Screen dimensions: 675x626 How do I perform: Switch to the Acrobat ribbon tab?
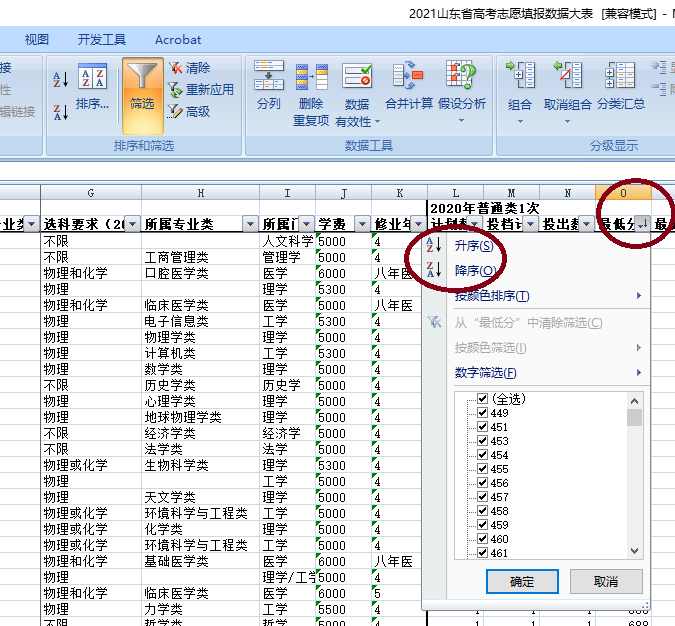[178, 40]
